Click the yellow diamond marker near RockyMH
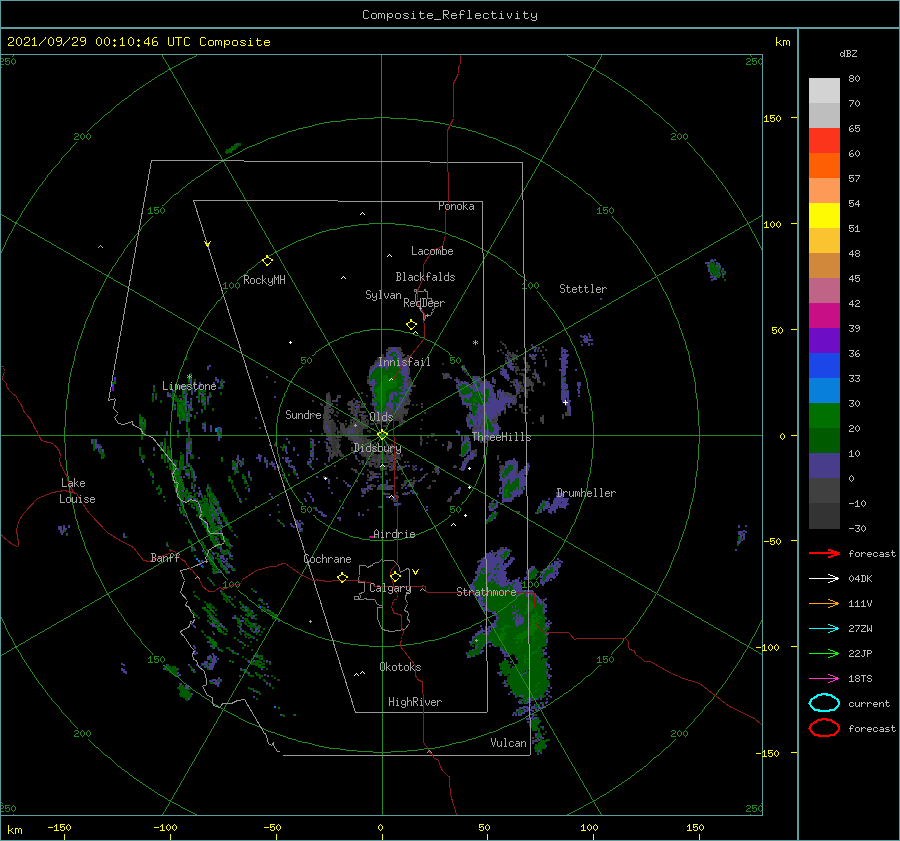The image size is (900, 841). click(267, 261)
